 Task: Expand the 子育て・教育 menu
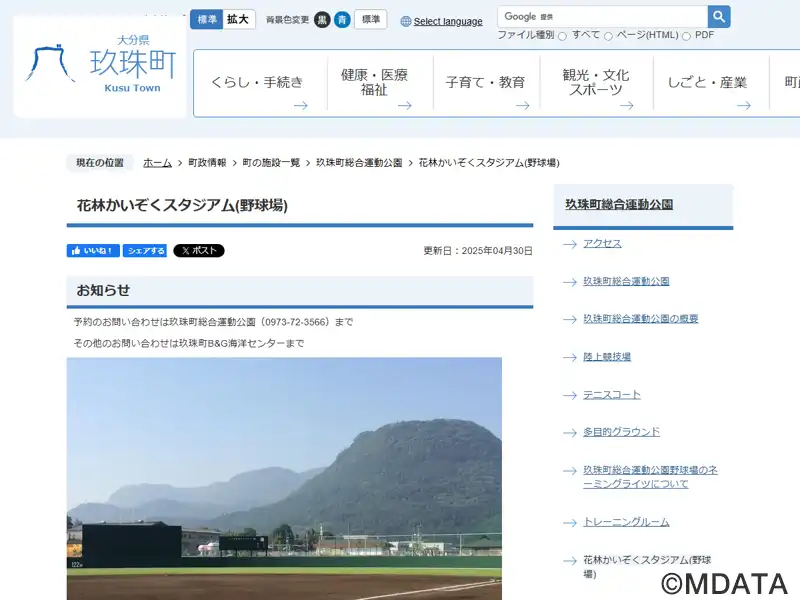pos(485,83)
